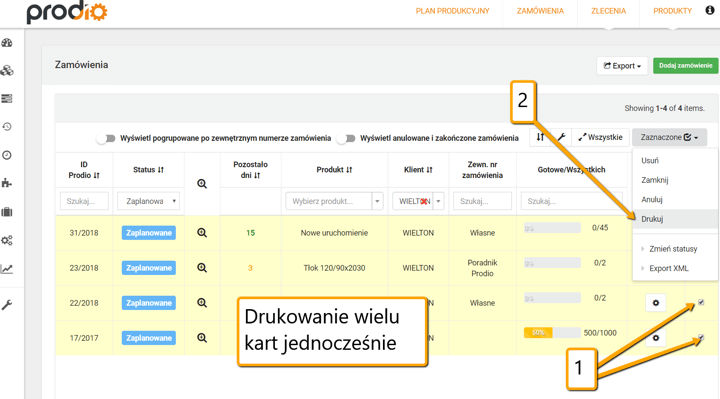This screenshot has width=720, height=399.
Task: Sort by Status column header
Action: click(x=148, y=170)
